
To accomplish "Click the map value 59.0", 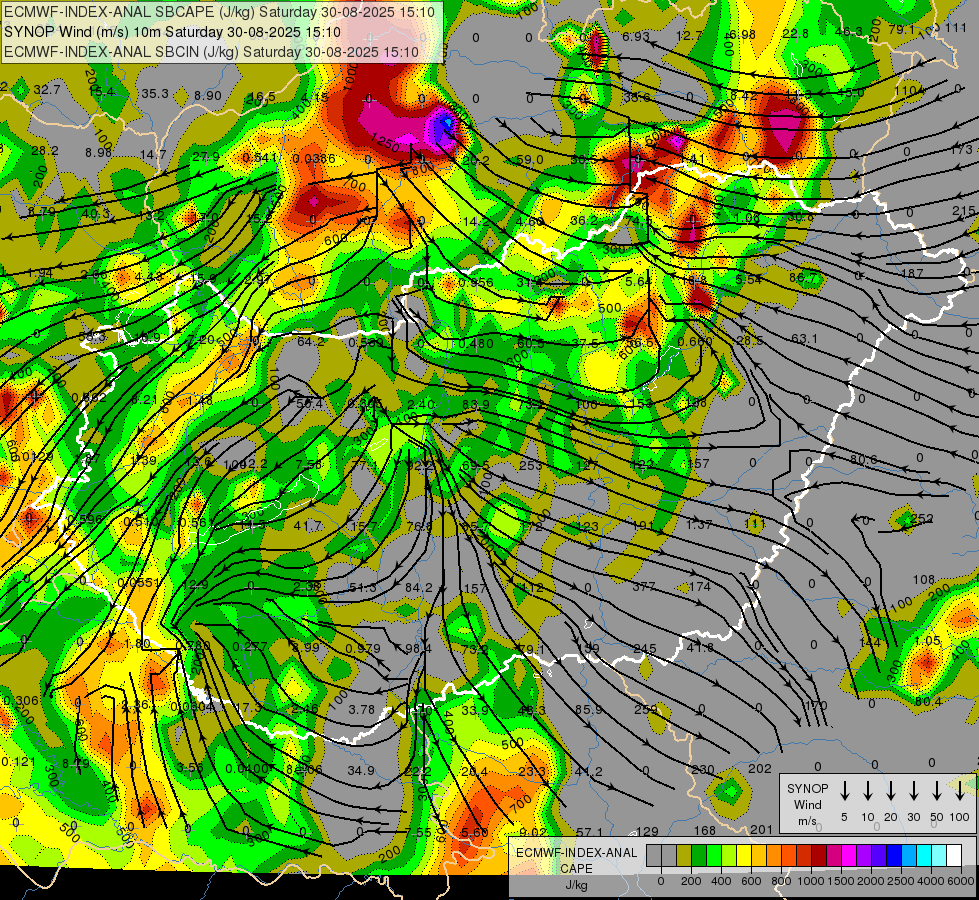I will (530, 159).
